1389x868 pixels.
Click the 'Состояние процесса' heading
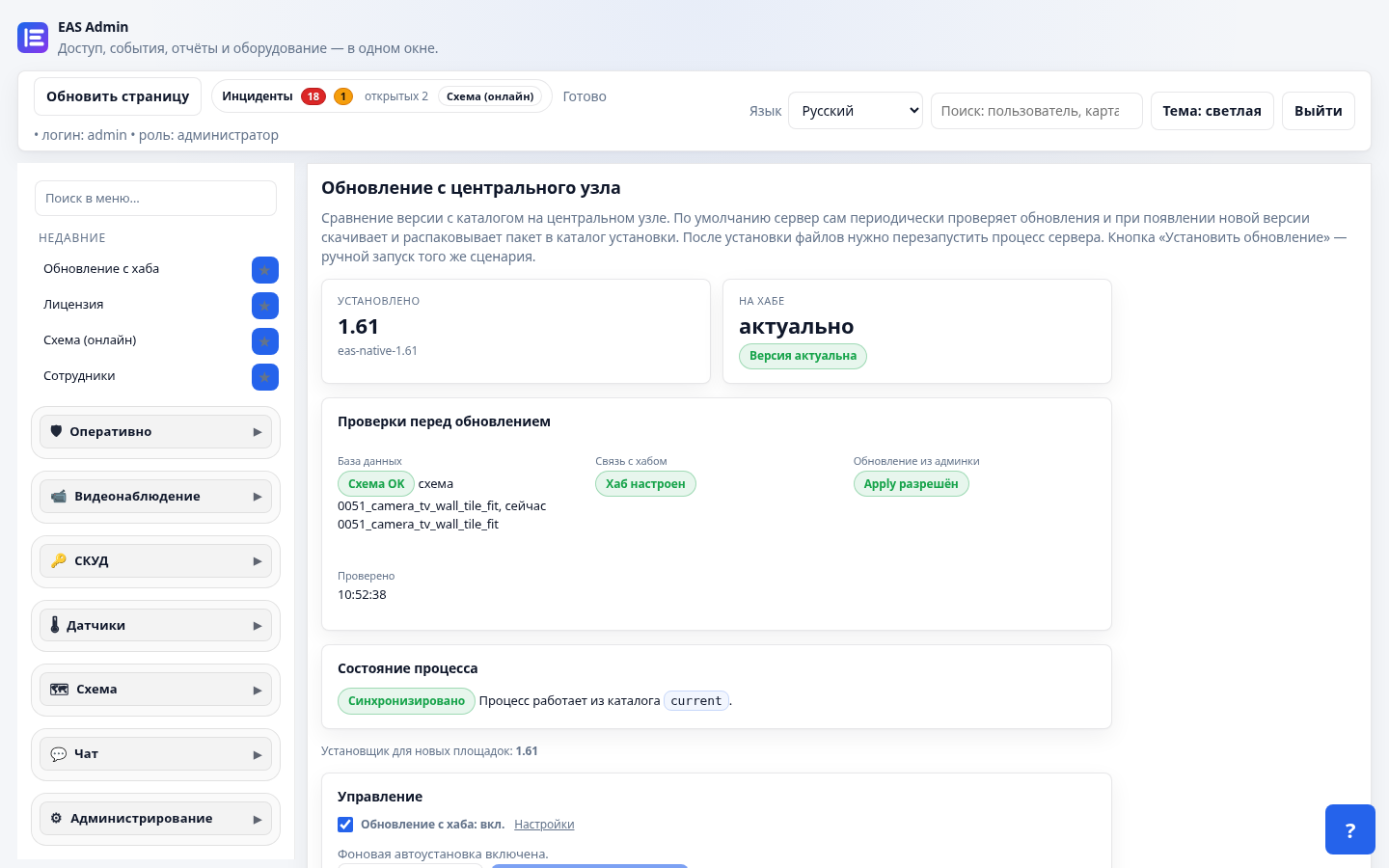[407, 668]
